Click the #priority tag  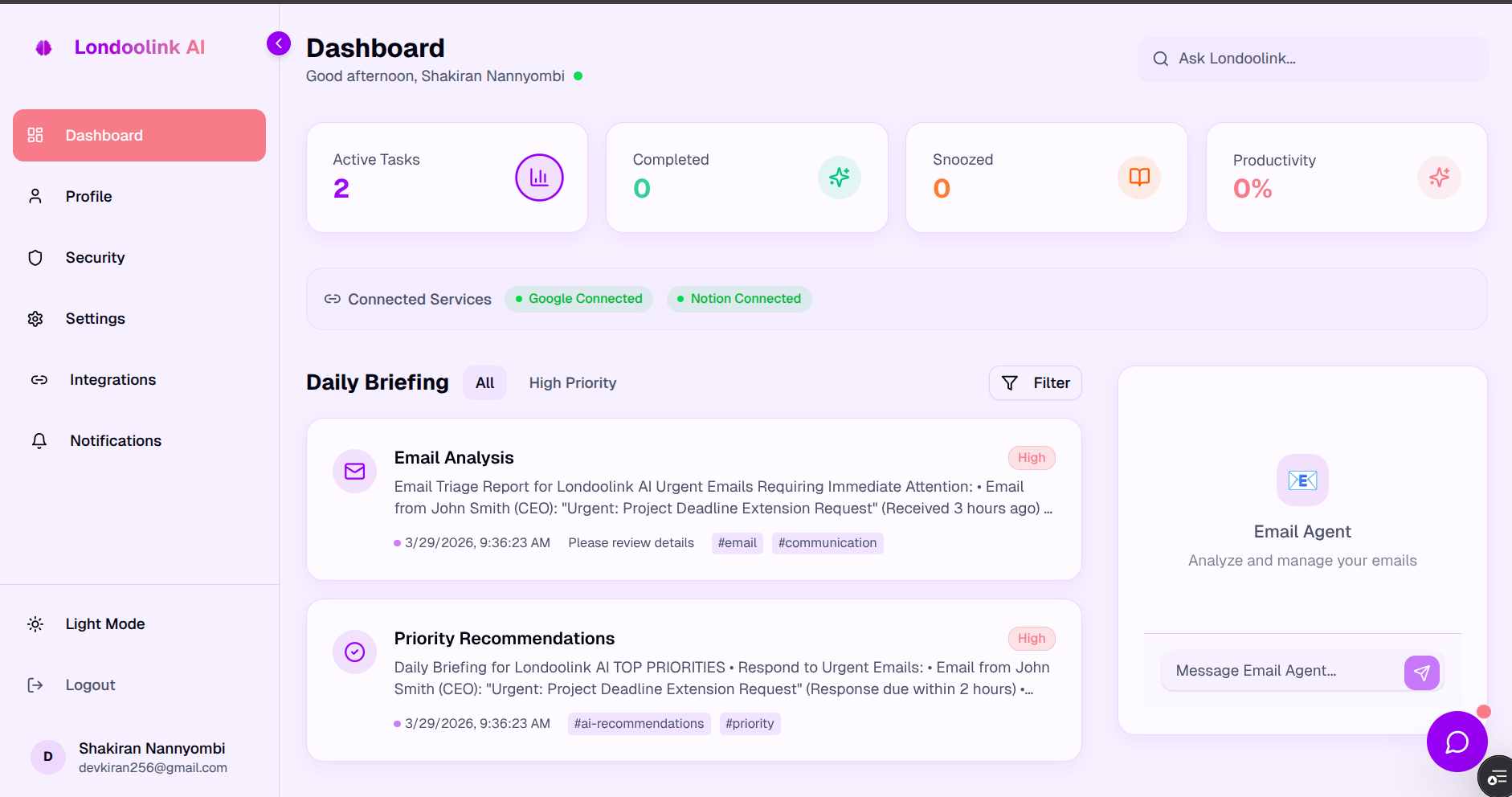point(750,724)
